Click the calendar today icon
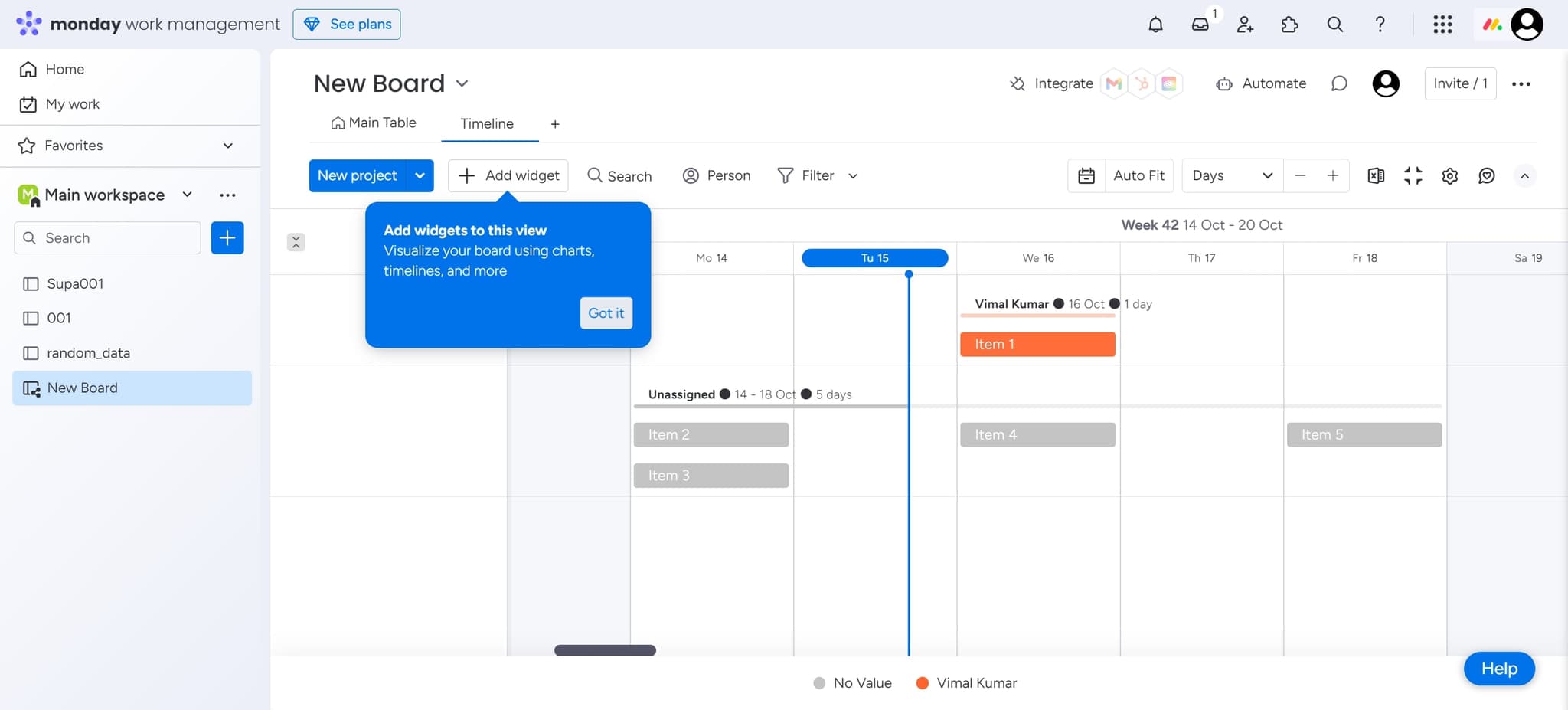This screenshot has height=710, width=1568. 1086,176
